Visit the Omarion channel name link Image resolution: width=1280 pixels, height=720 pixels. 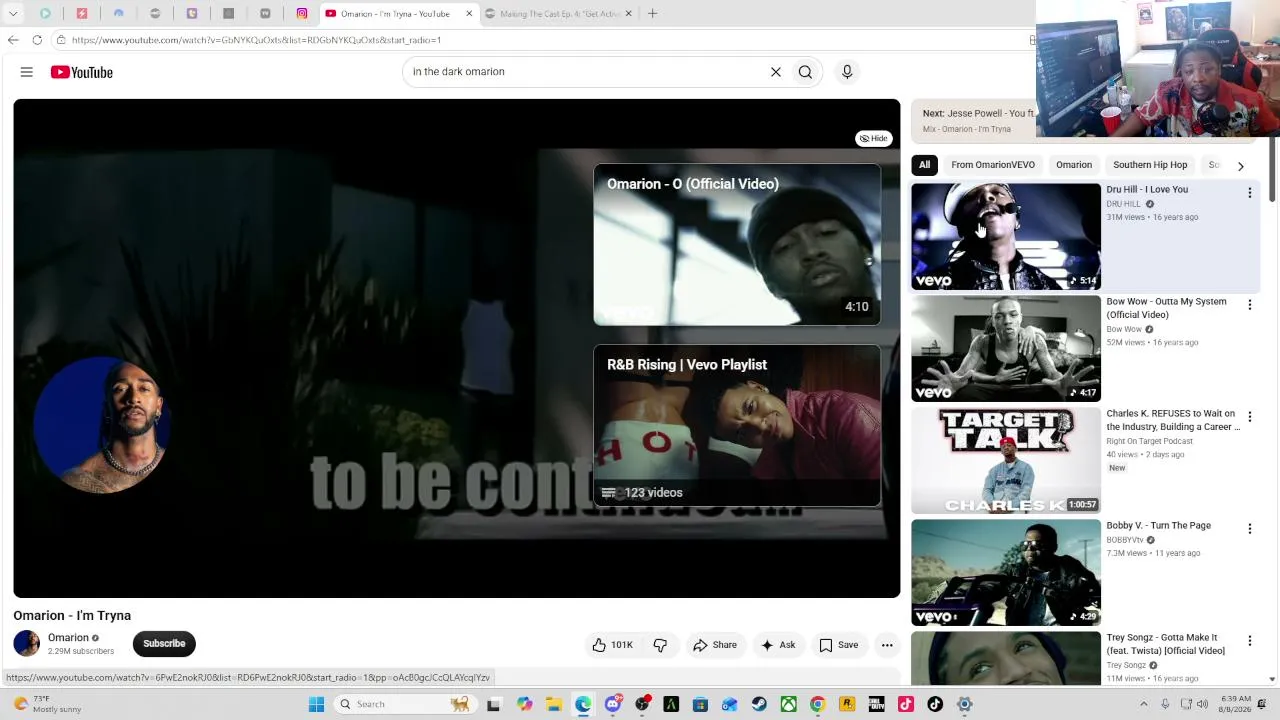coord(68,637)
